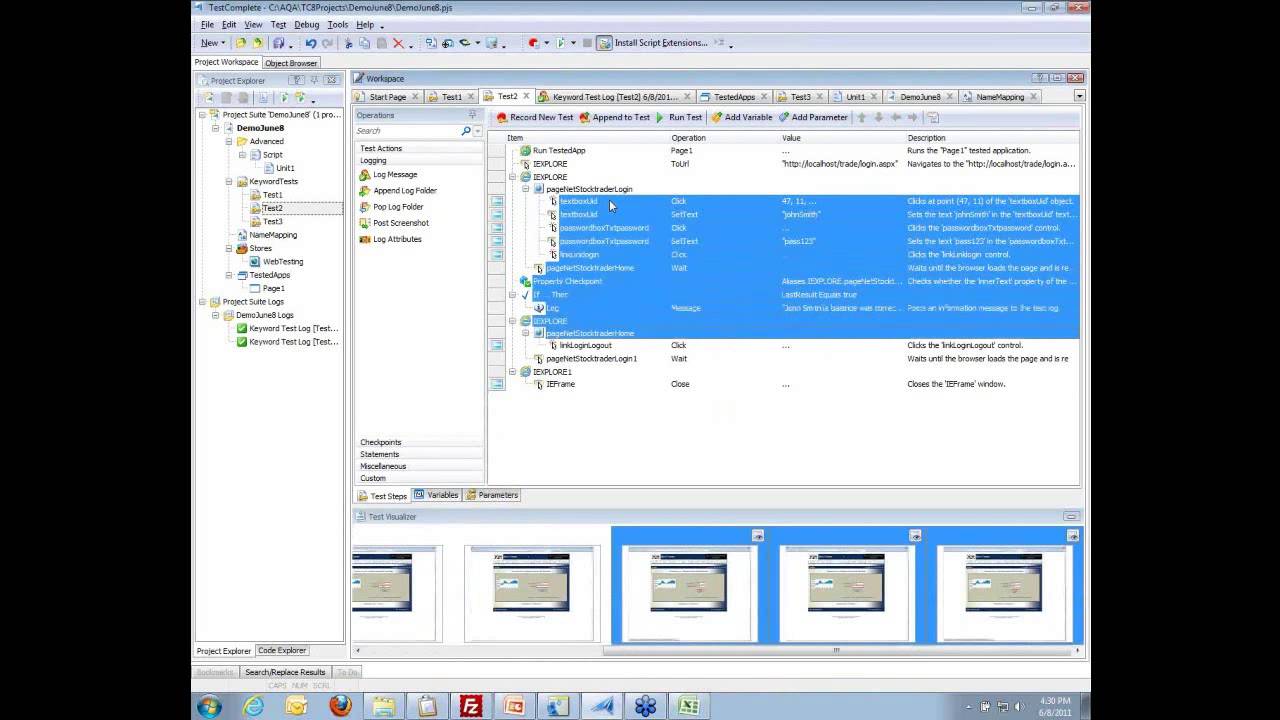
Task: Click the Save All disk icon
Action: tap(278, 43)
